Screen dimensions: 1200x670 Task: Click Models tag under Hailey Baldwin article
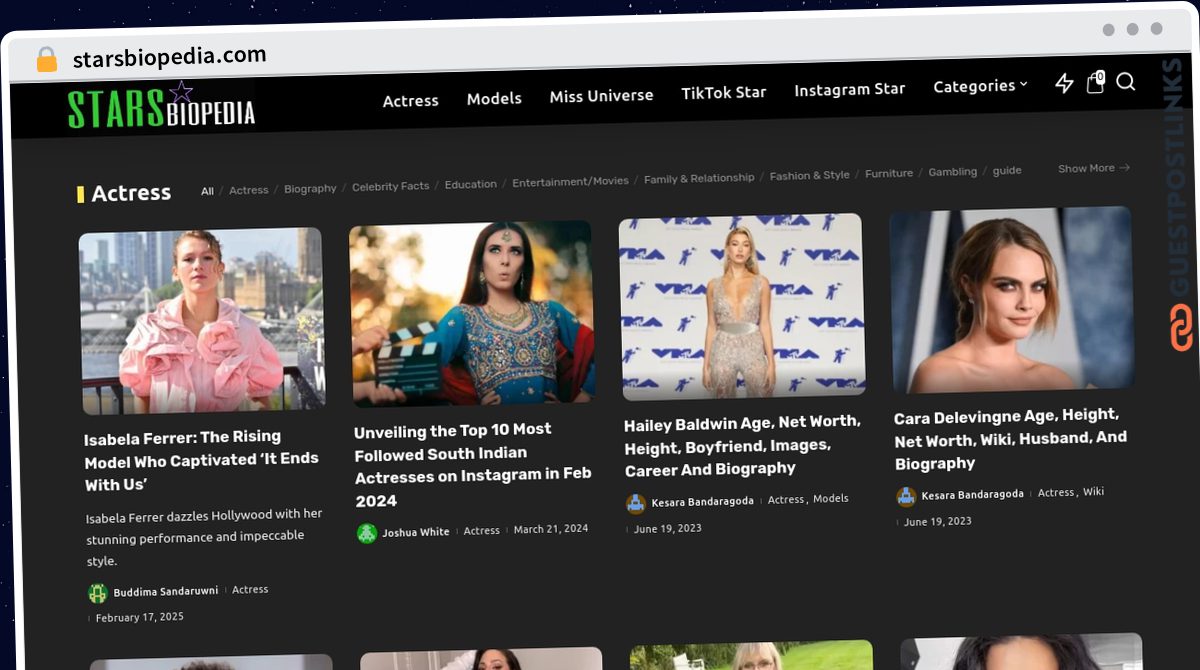pyautogui.click(x=831, y=498)
